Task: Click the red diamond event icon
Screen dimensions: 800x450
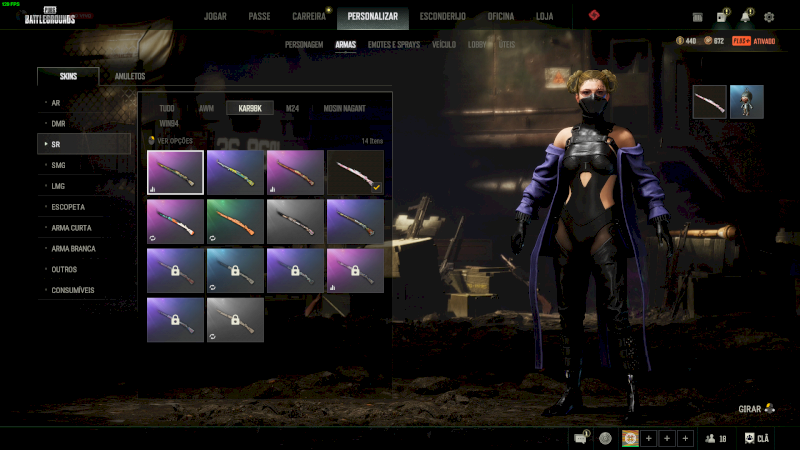Action: pyautogui.click(x=594, y=16)
